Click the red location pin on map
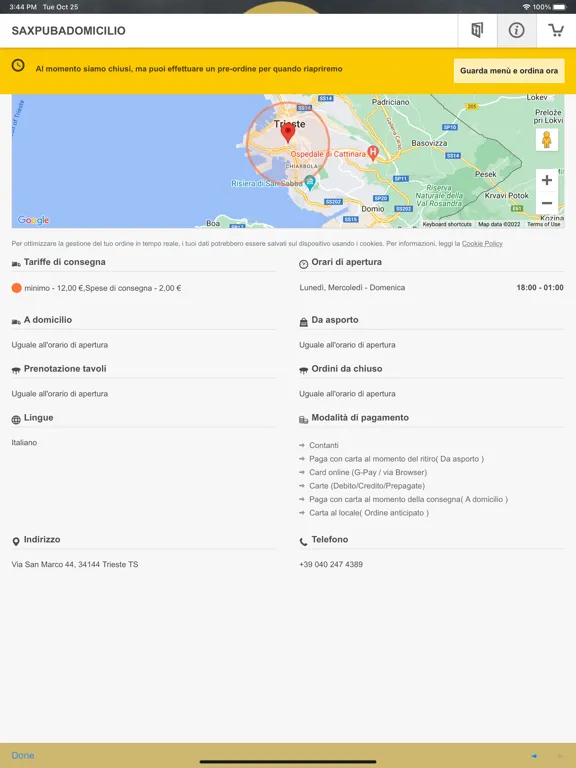The height and width of the screenshot is (768, 576). tap(288, 133)
